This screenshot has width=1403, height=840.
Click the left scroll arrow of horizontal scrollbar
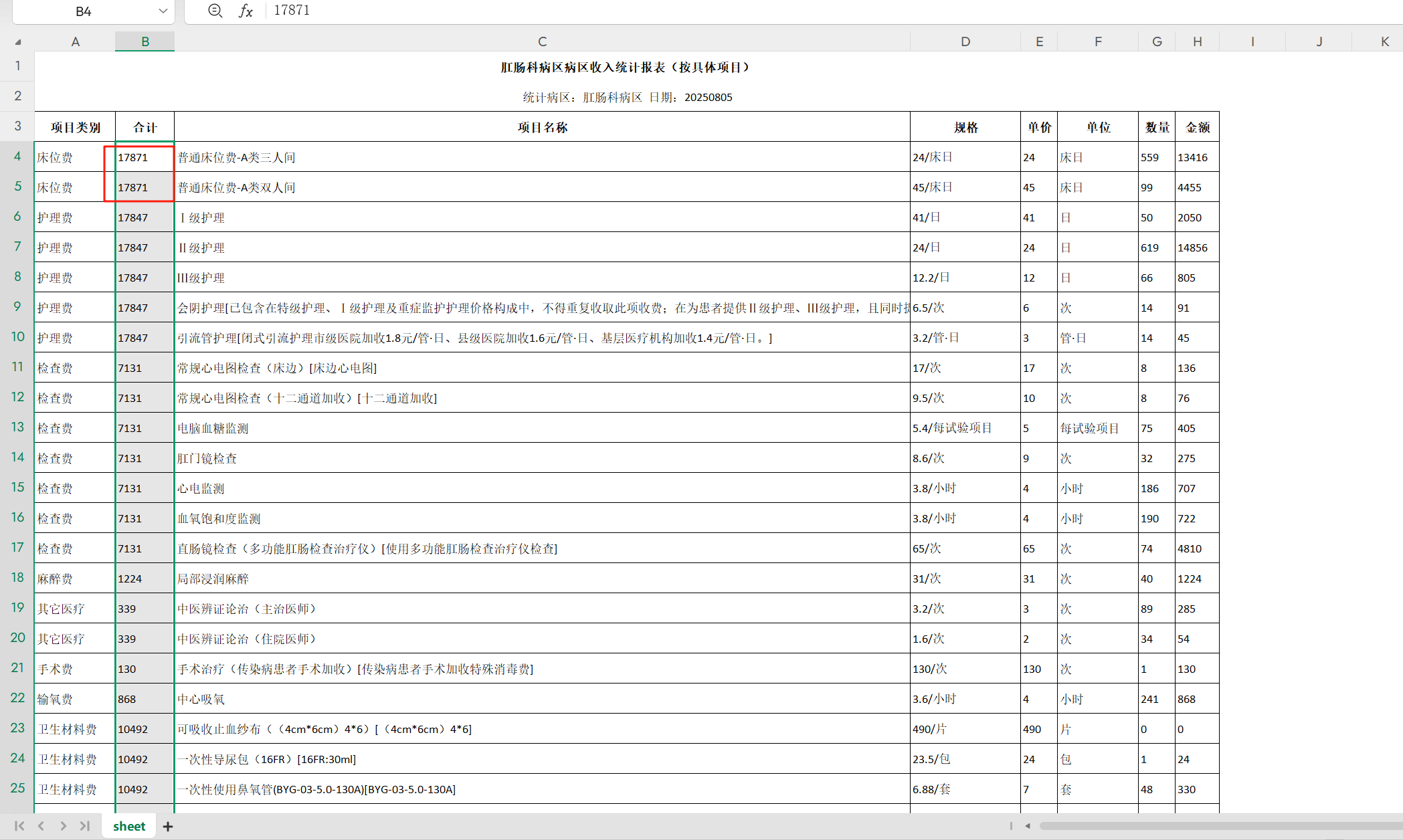coord(1028,826)
